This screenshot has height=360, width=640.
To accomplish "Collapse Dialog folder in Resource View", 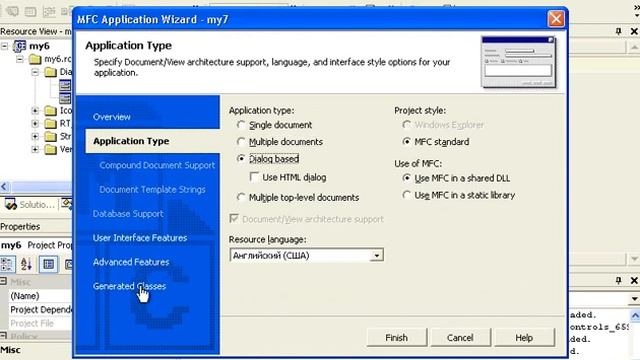I will (35, 72).
